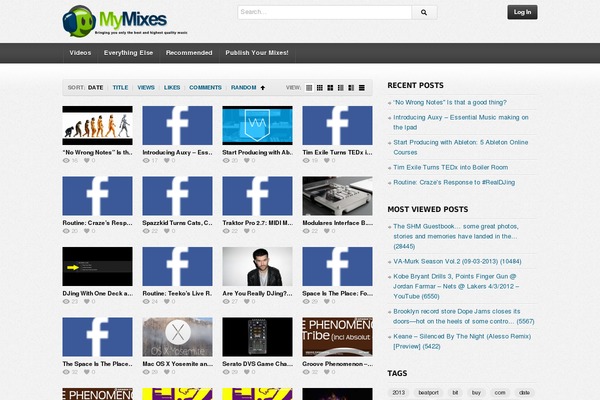Image resolution: width=600 pixels, height=400 pixels.
Task: Click heart under Spazzkid Turns Cats post
Action: (167, 231)
